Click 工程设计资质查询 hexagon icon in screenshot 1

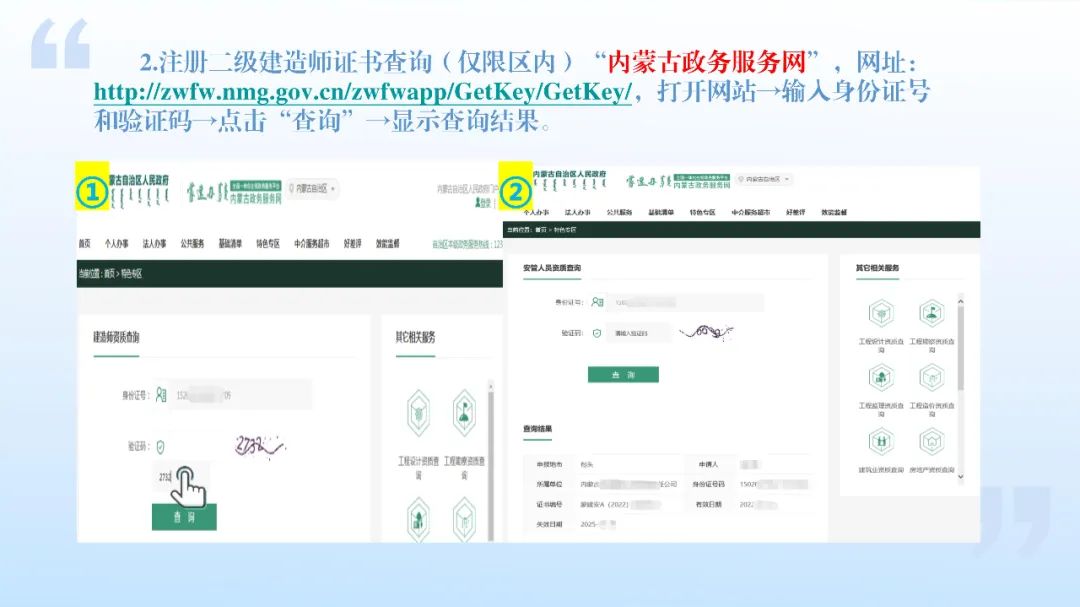(419, 413)
